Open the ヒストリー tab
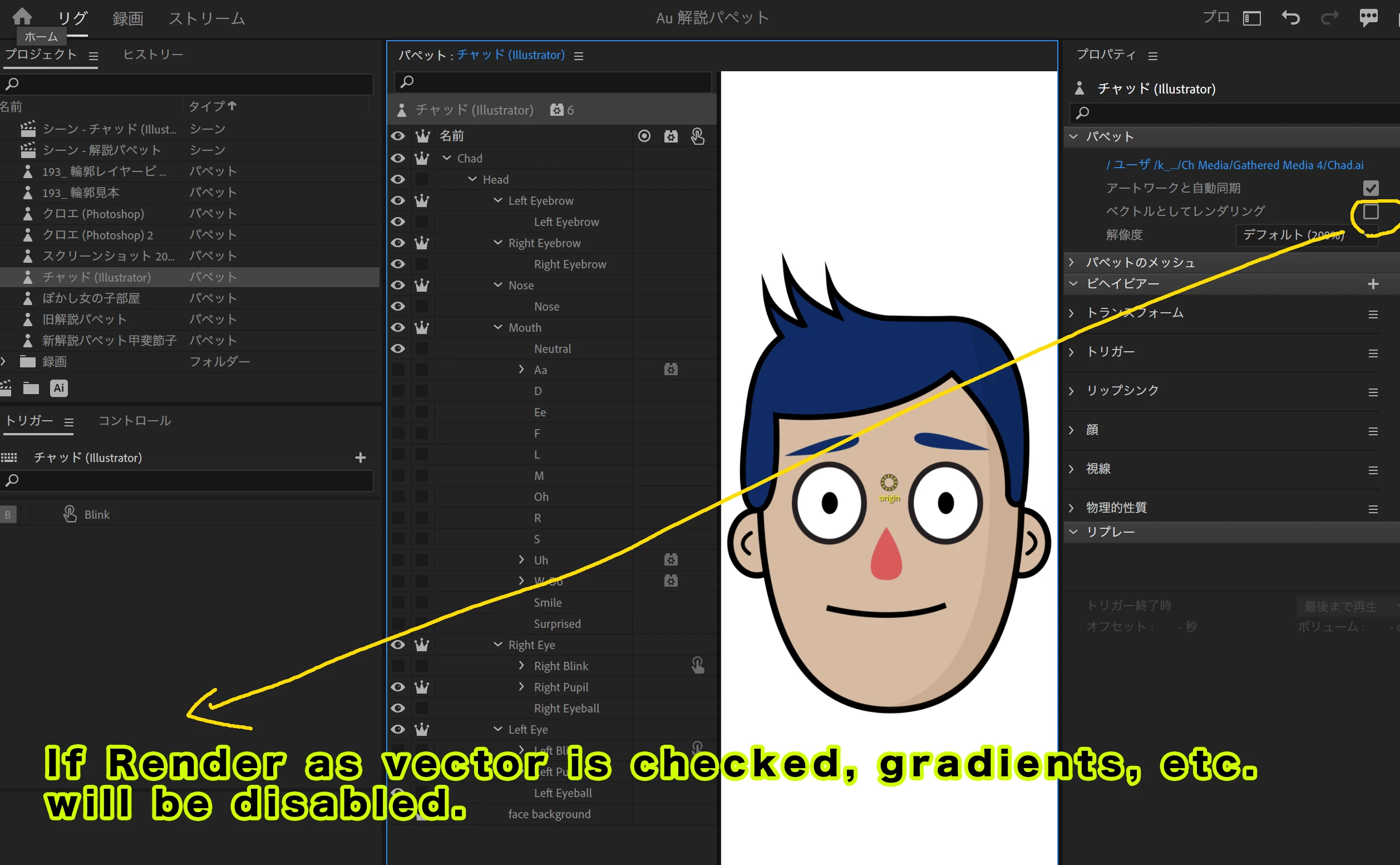Viewport: 1400px width, 865px height. pyautogui.click(x=153, y=55)
